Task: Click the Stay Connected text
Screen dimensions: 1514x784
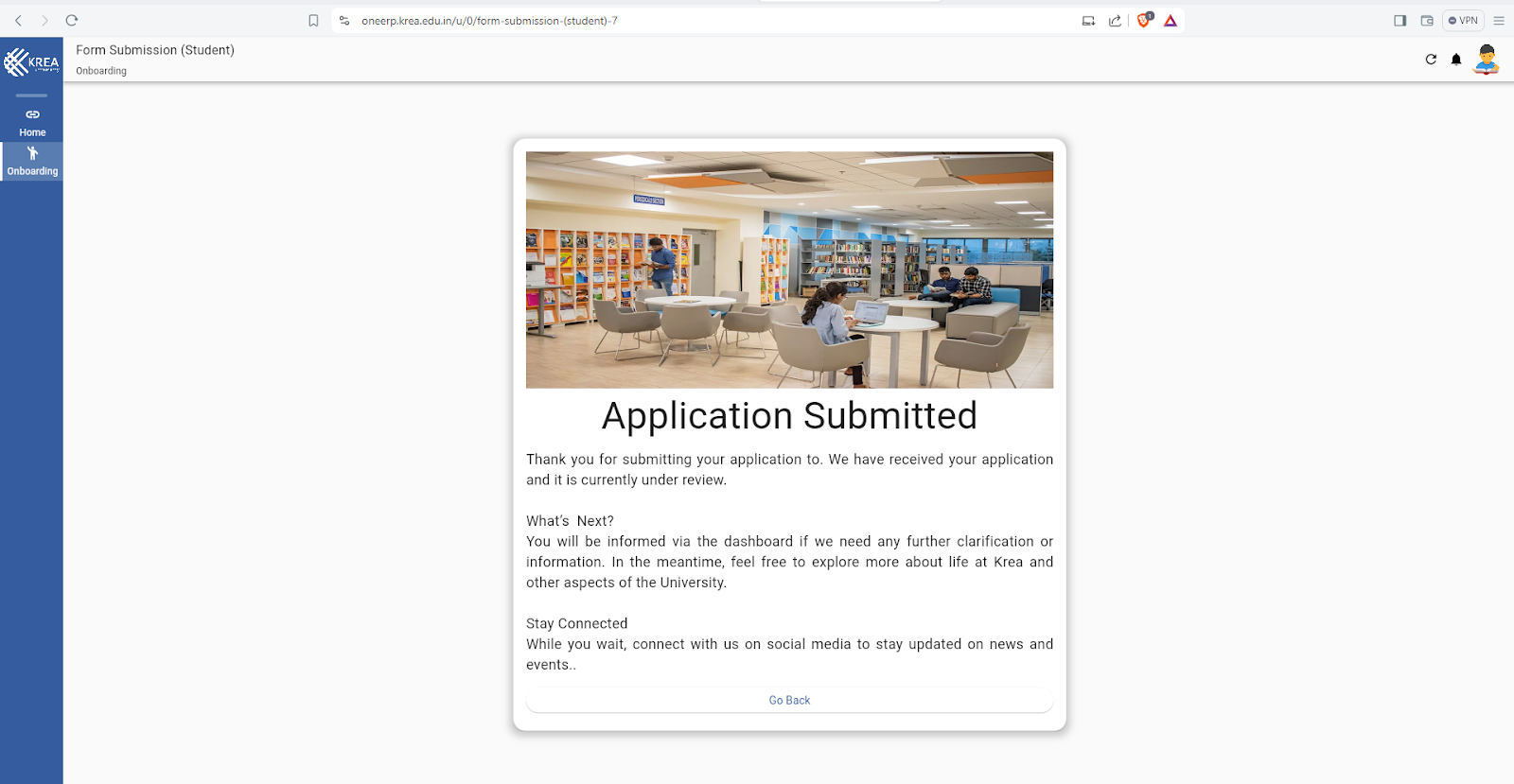Action: pyautogui.click(x=577, y=623)
